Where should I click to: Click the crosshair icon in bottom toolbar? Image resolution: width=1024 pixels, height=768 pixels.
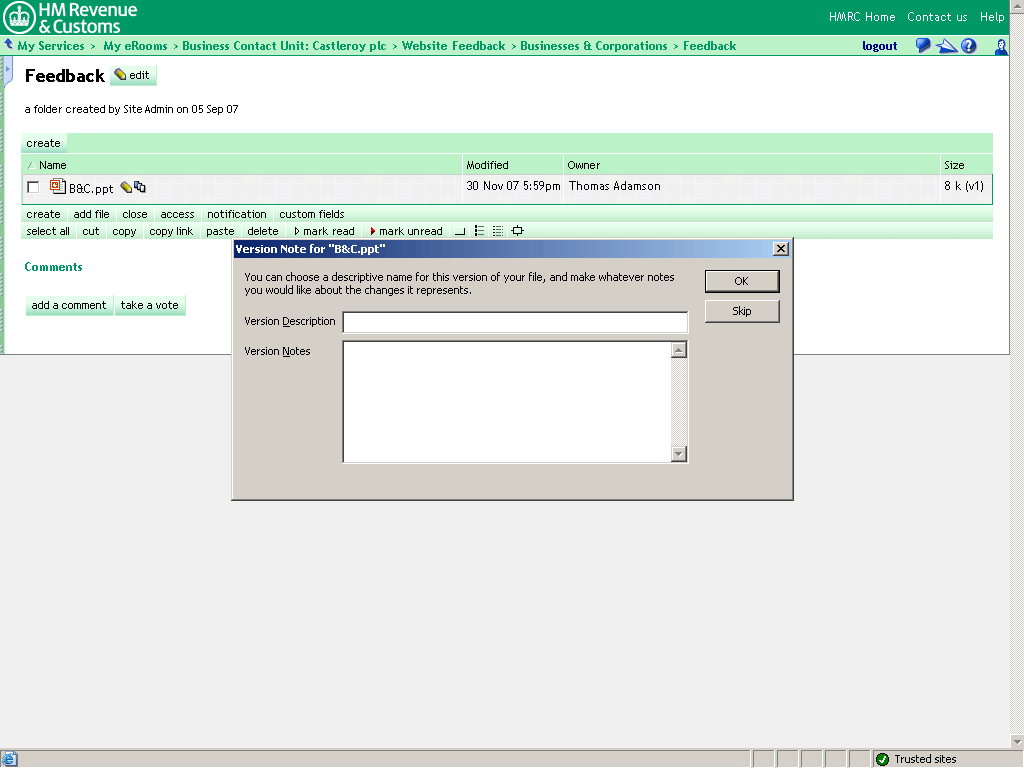(517, 231)
